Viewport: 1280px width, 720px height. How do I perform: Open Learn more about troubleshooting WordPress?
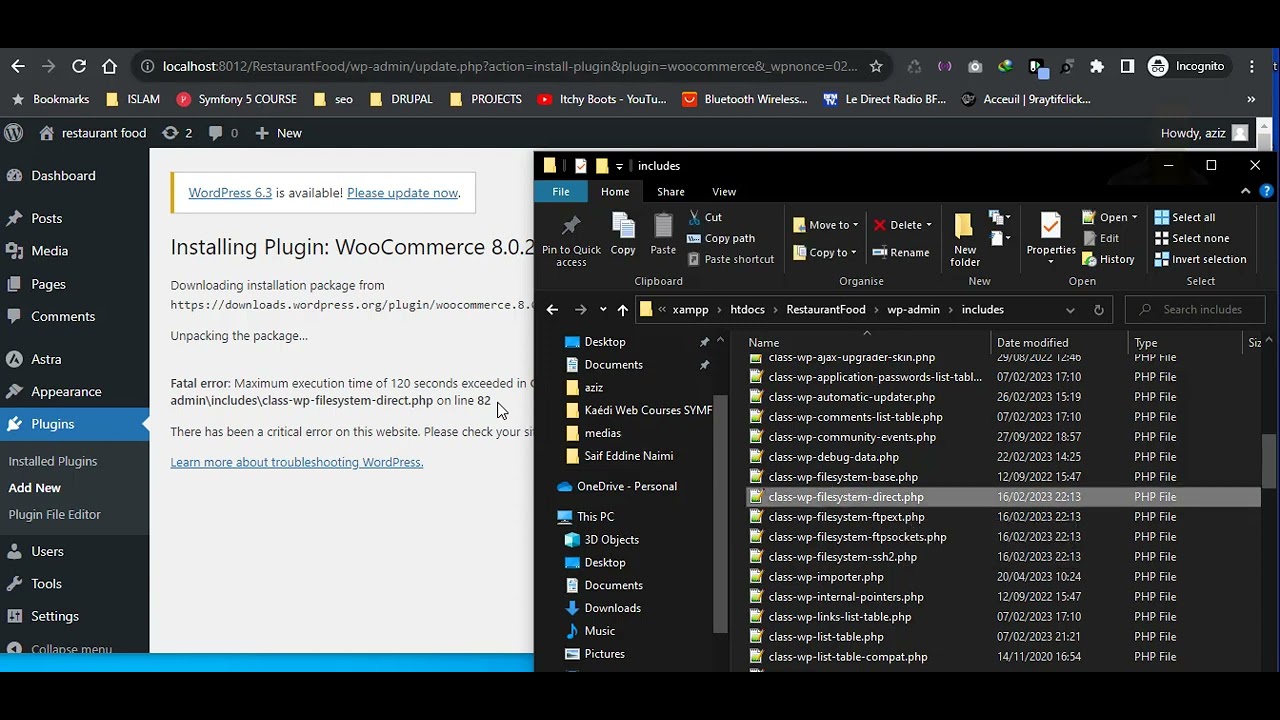coord(297,462)
